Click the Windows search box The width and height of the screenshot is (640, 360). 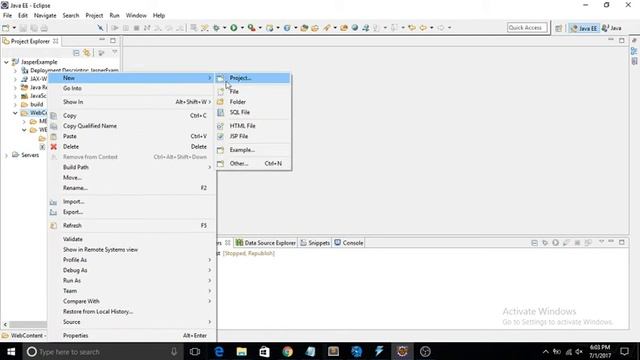coord(102,351)
